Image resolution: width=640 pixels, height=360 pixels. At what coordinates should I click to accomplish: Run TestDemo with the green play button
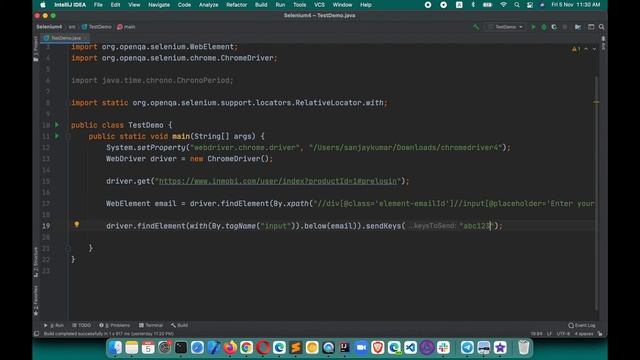533,27
